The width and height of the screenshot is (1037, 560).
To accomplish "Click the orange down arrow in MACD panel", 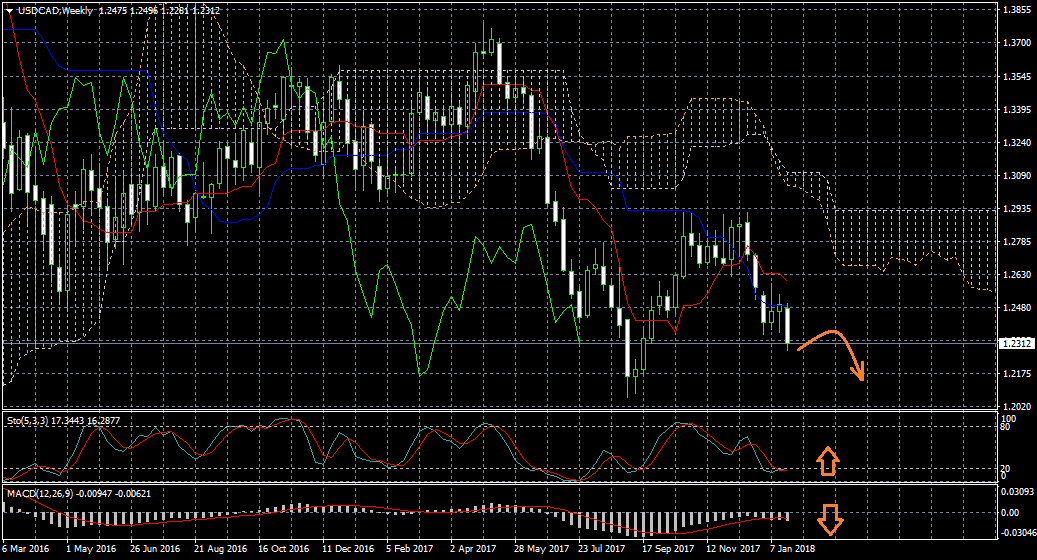I will [x=829, y=519].
